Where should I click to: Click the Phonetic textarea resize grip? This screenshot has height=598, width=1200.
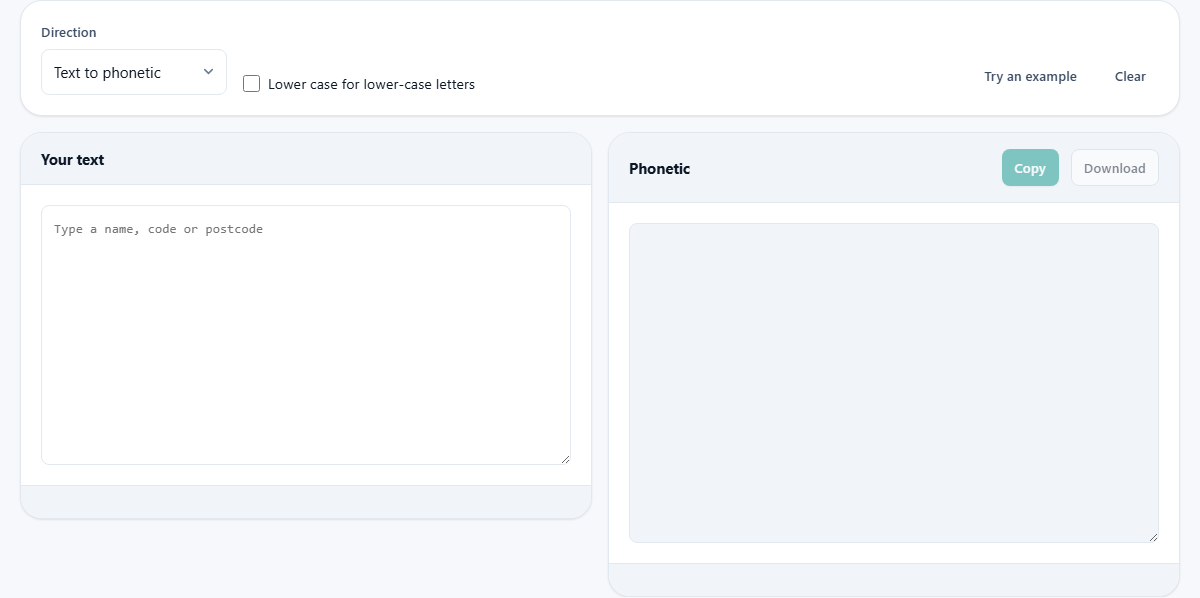[x=1153, y=537]
